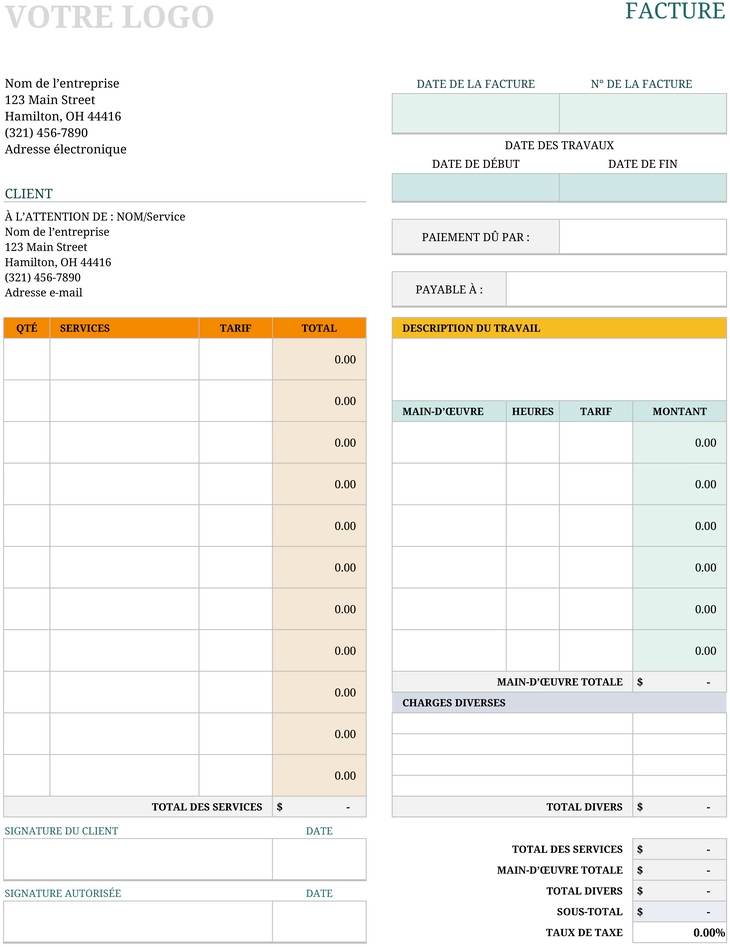Select the cell under DATE DE FIN

(x=642, y=187)
